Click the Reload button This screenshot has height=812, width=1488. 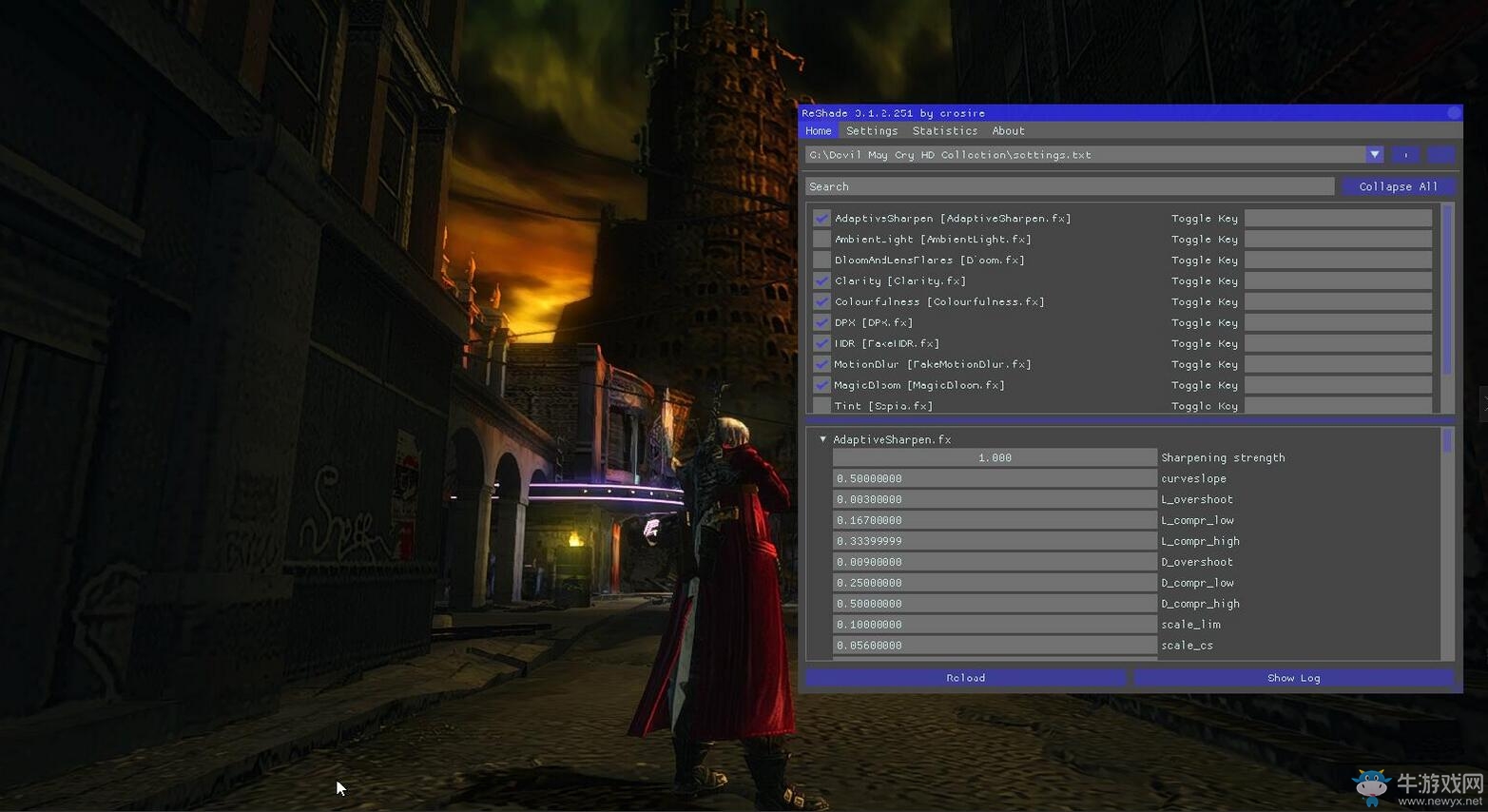coord(966,678)
